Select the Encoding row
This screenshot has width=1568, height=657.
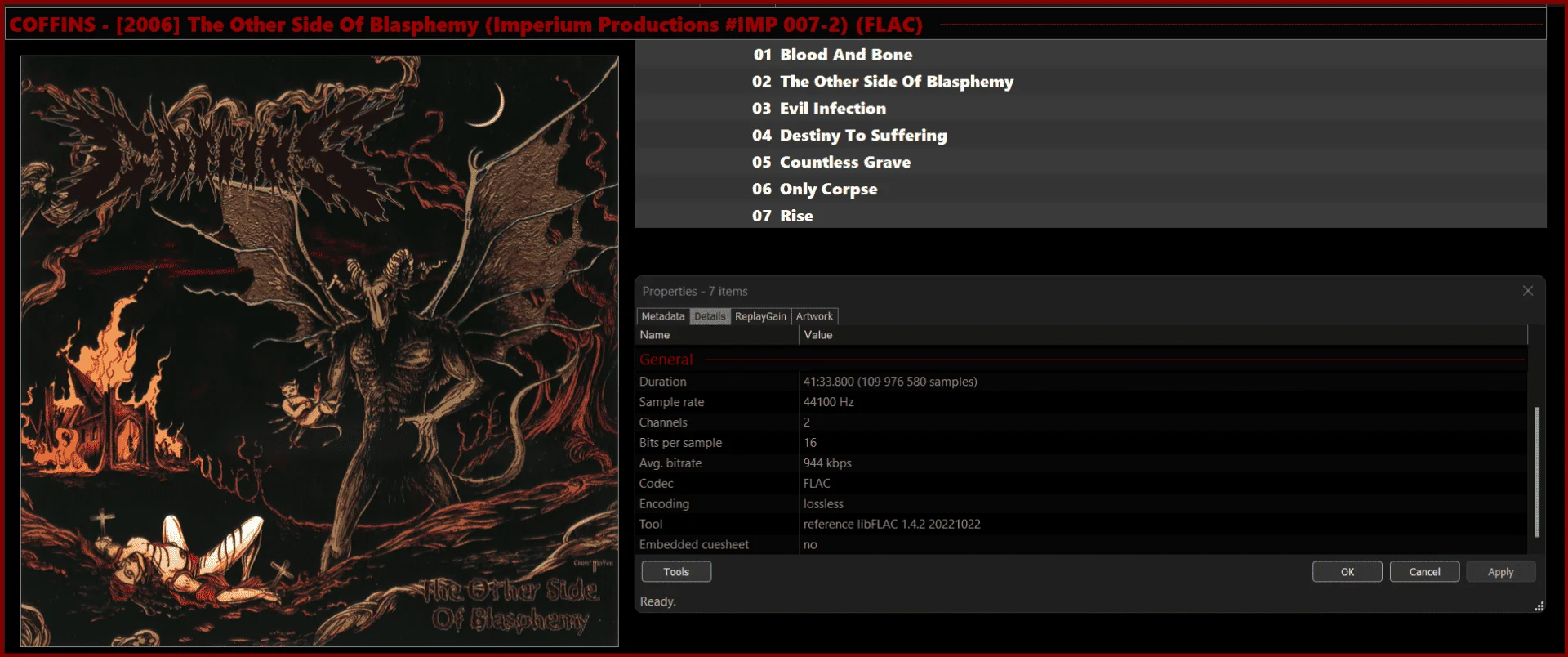[1081, 504]
